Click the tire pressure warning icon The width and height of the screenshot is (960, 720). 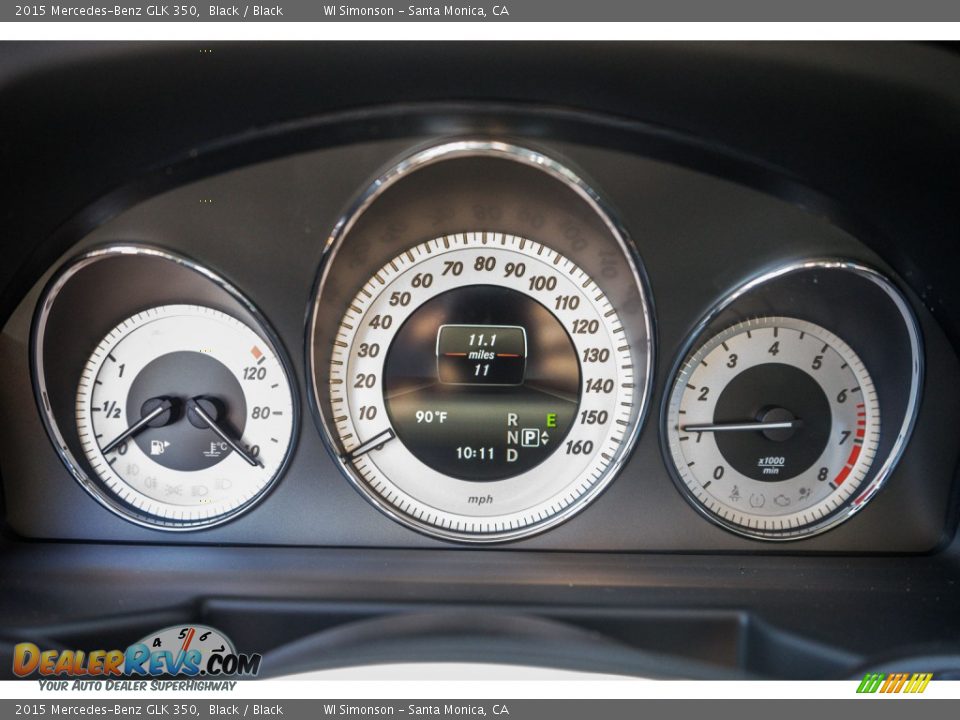756,499
